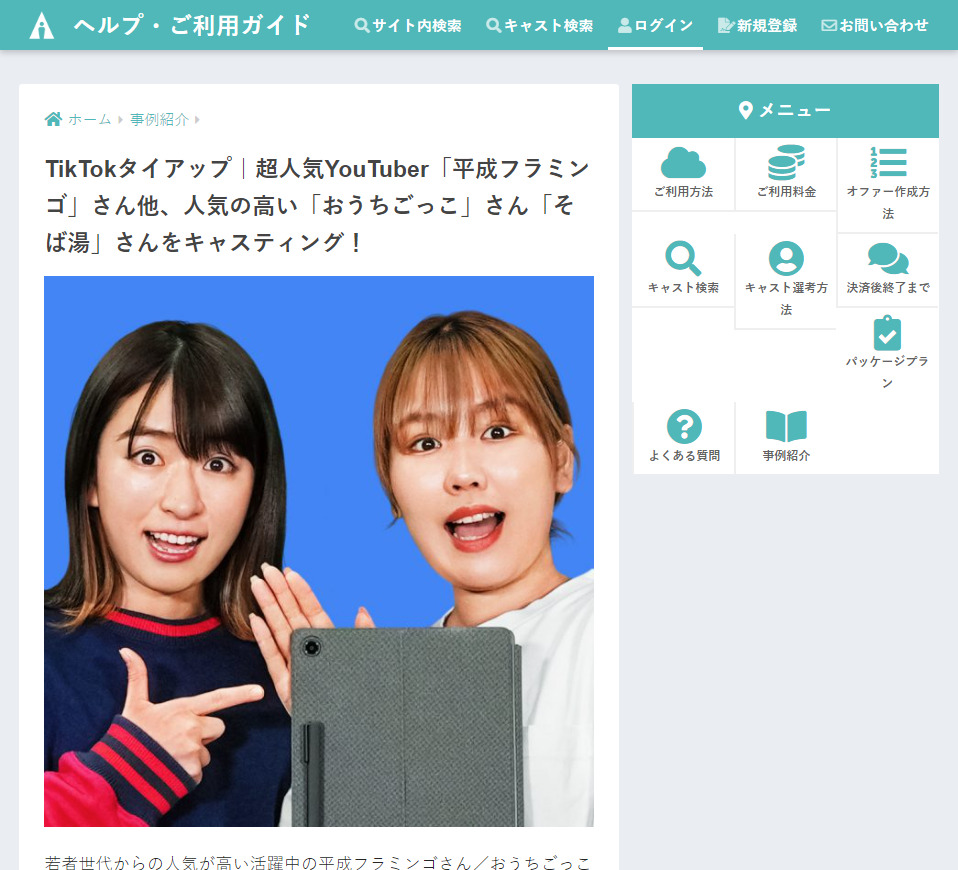958x870 pixels.
Task: Open the ご利用方法 cloud icon
Action: coord(683,163)
